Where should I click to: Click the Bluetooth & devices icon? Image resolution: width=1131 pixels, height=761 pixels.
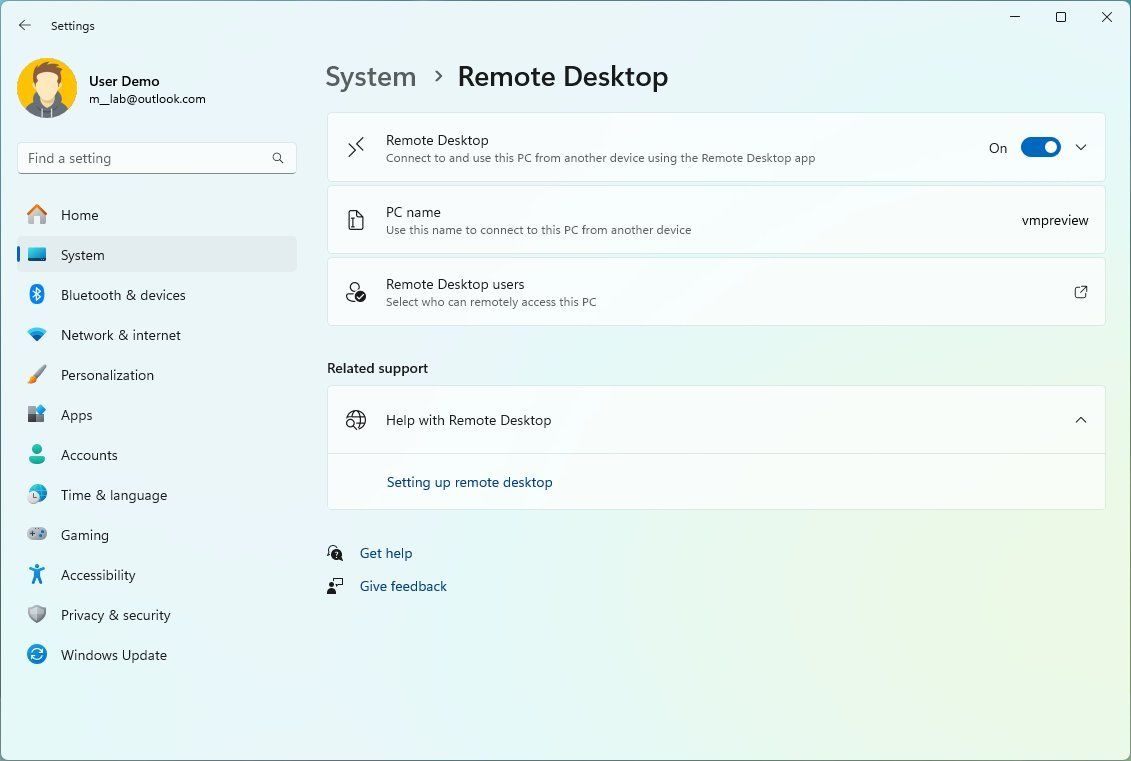pos(37,295)
